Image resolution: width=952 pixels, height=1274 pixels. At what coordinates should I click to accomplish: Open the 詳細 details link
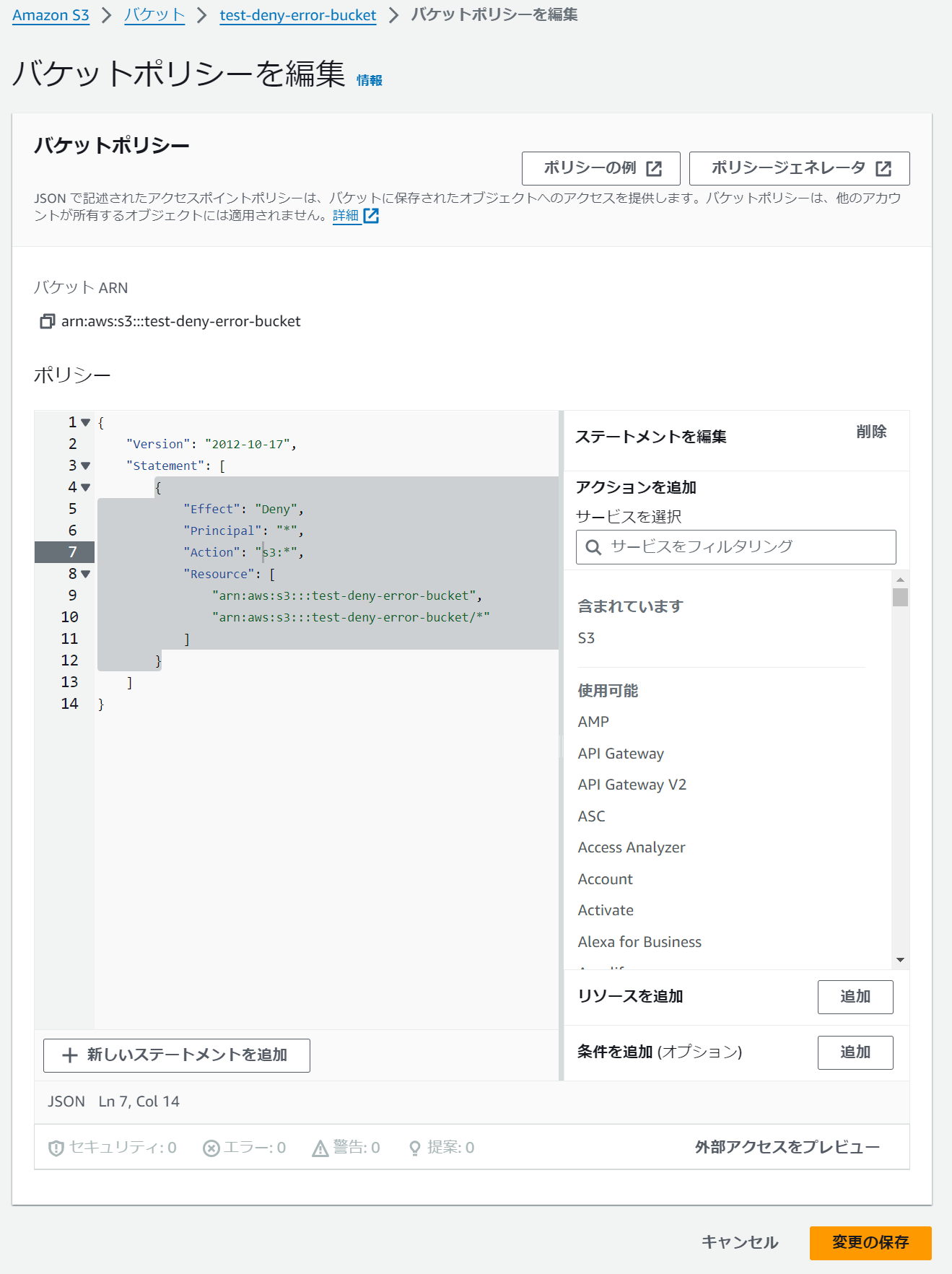point(346,215)
